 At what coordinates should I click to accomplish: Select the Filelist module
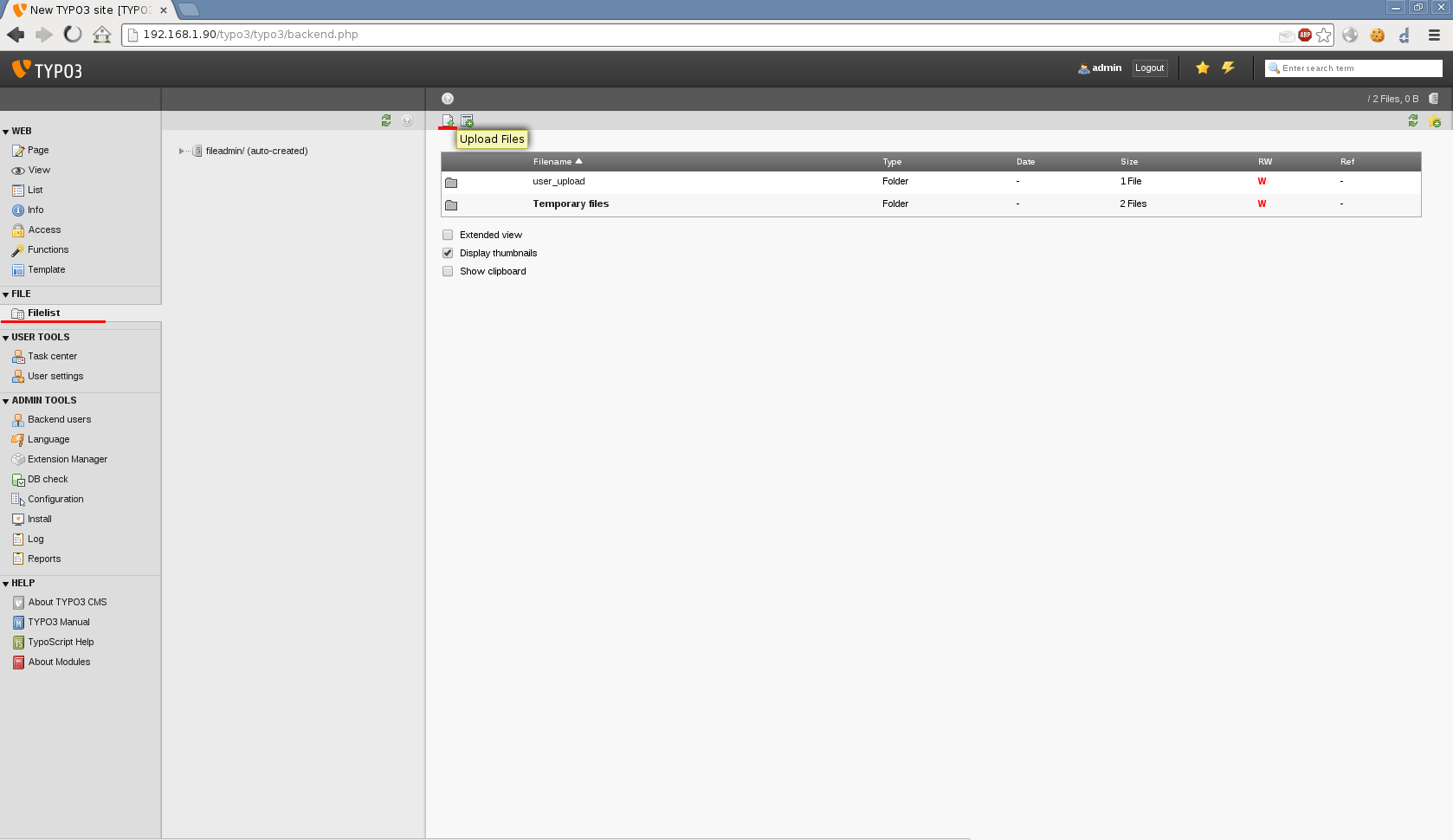43,313
